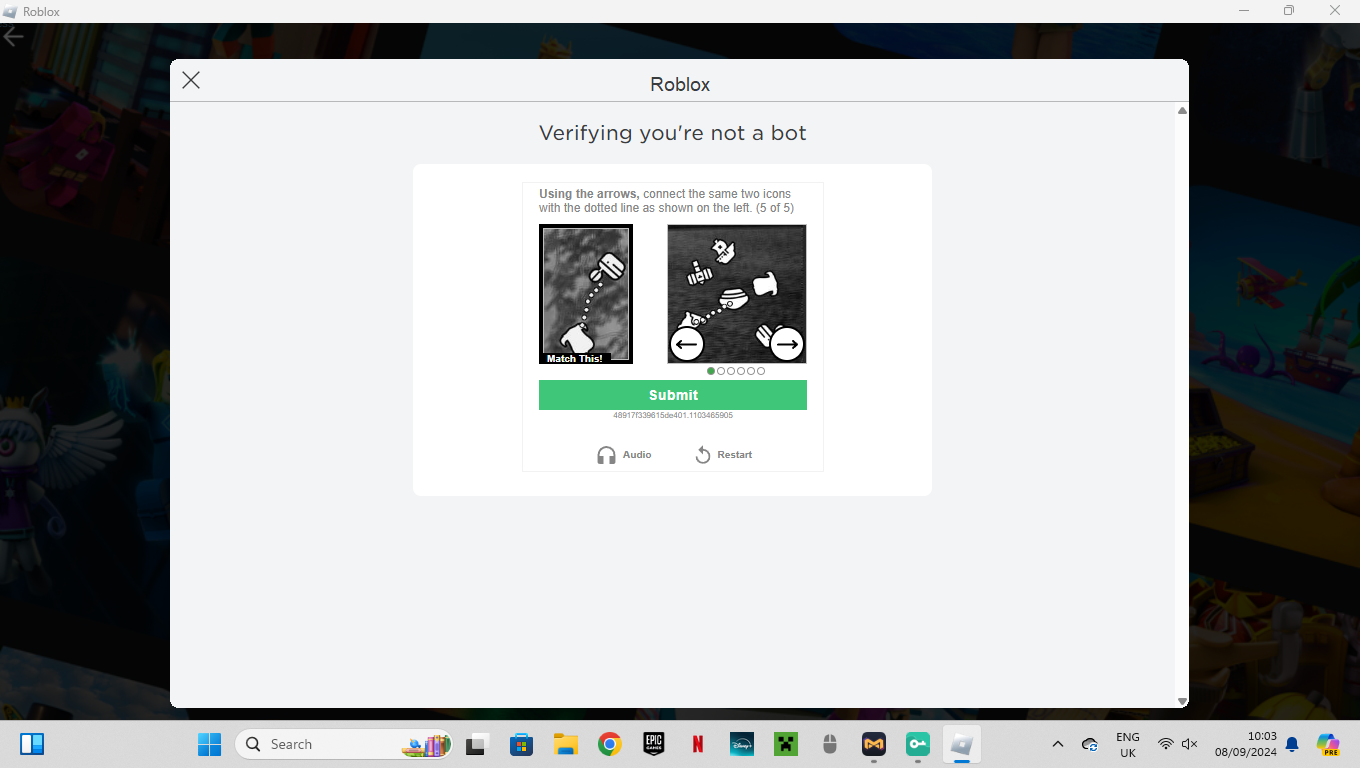Viewport: 1360px width, 768px height.
Task: Click the OneDrive sync tray icon
Action: pos(1090,744)
